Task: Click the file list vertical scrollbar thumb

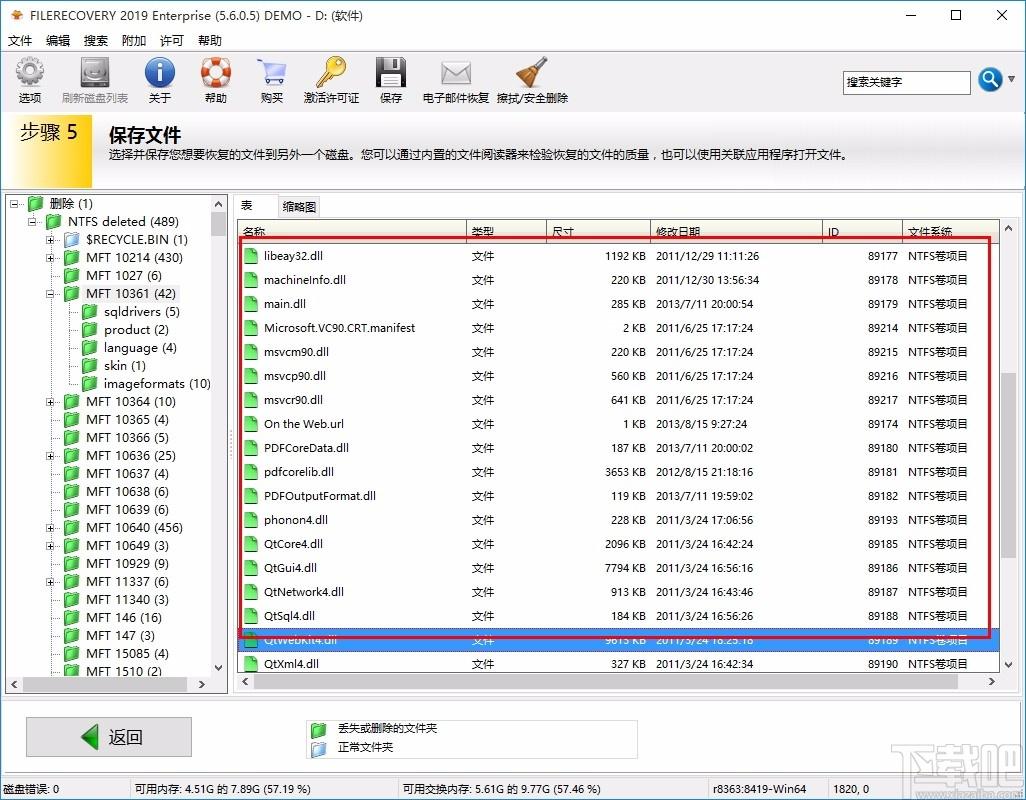Action: (1008, 465)
